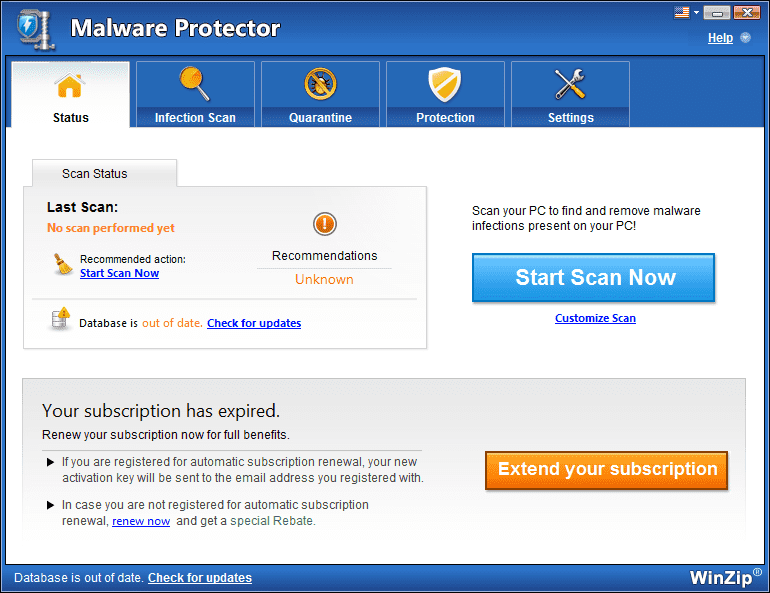Image resolution: width=770 pixels, height=593 pixels.
Task: Expand the Help dropdown arrow
Action: pos(745,38)
